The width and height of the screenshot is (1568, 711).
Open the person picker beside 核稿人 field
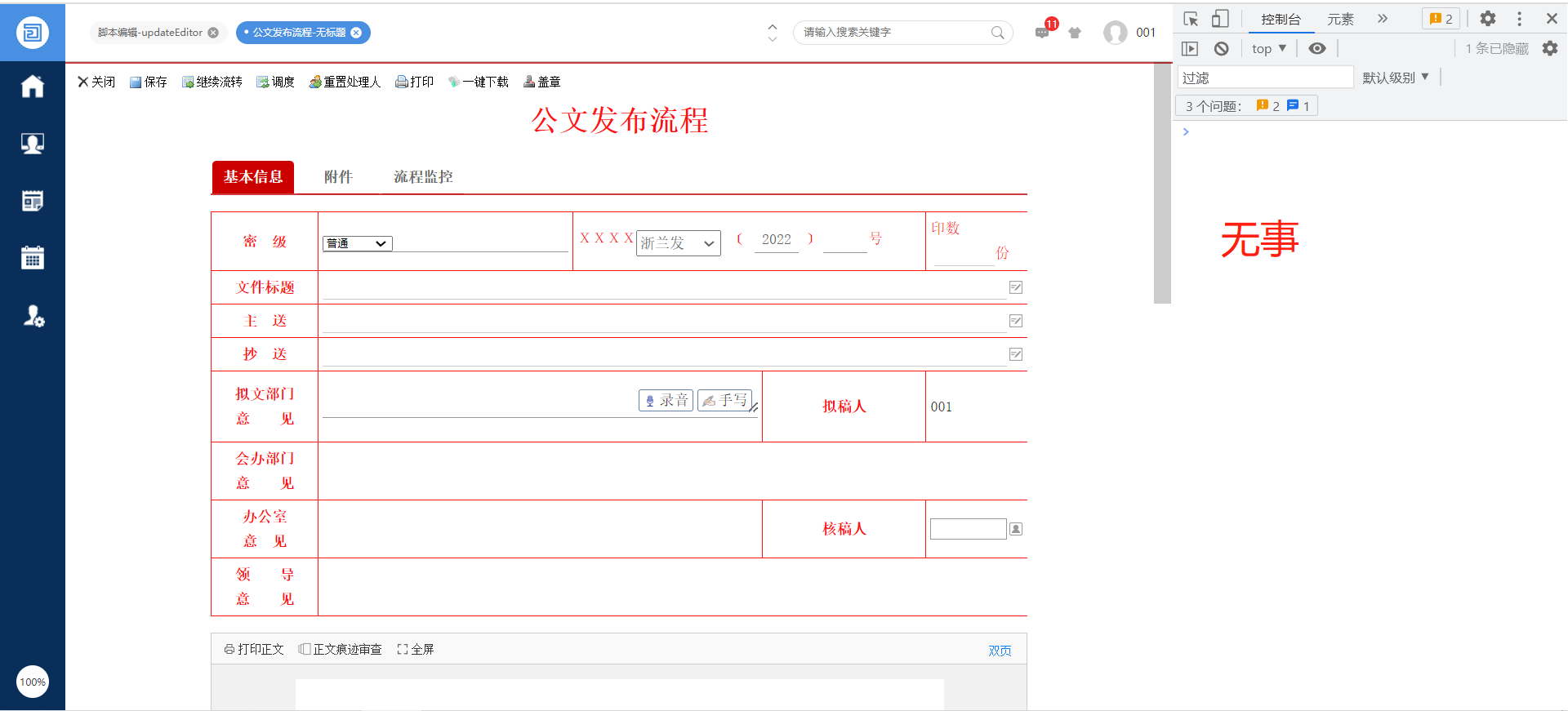coord(1016,529)
